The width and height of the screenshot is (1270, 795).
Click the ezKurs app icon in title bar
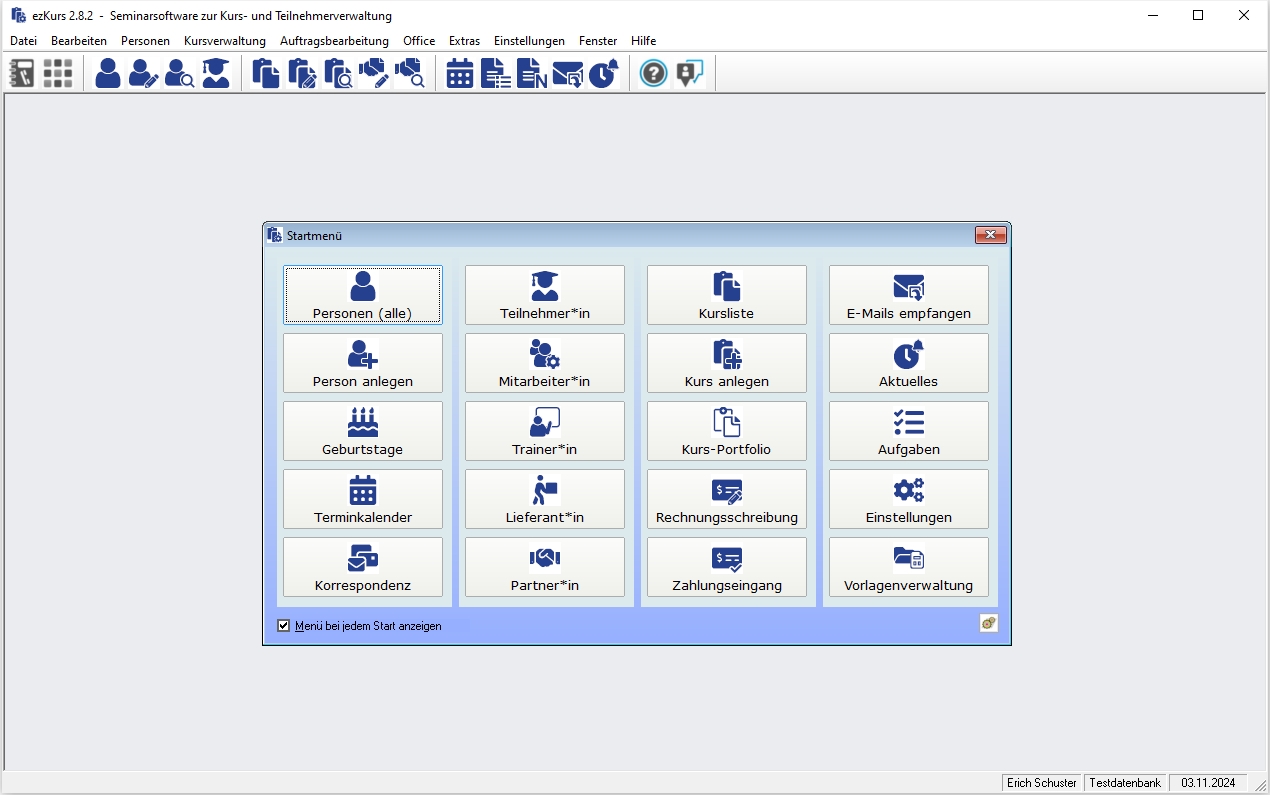pyautogui.click(x=18, y=15)
